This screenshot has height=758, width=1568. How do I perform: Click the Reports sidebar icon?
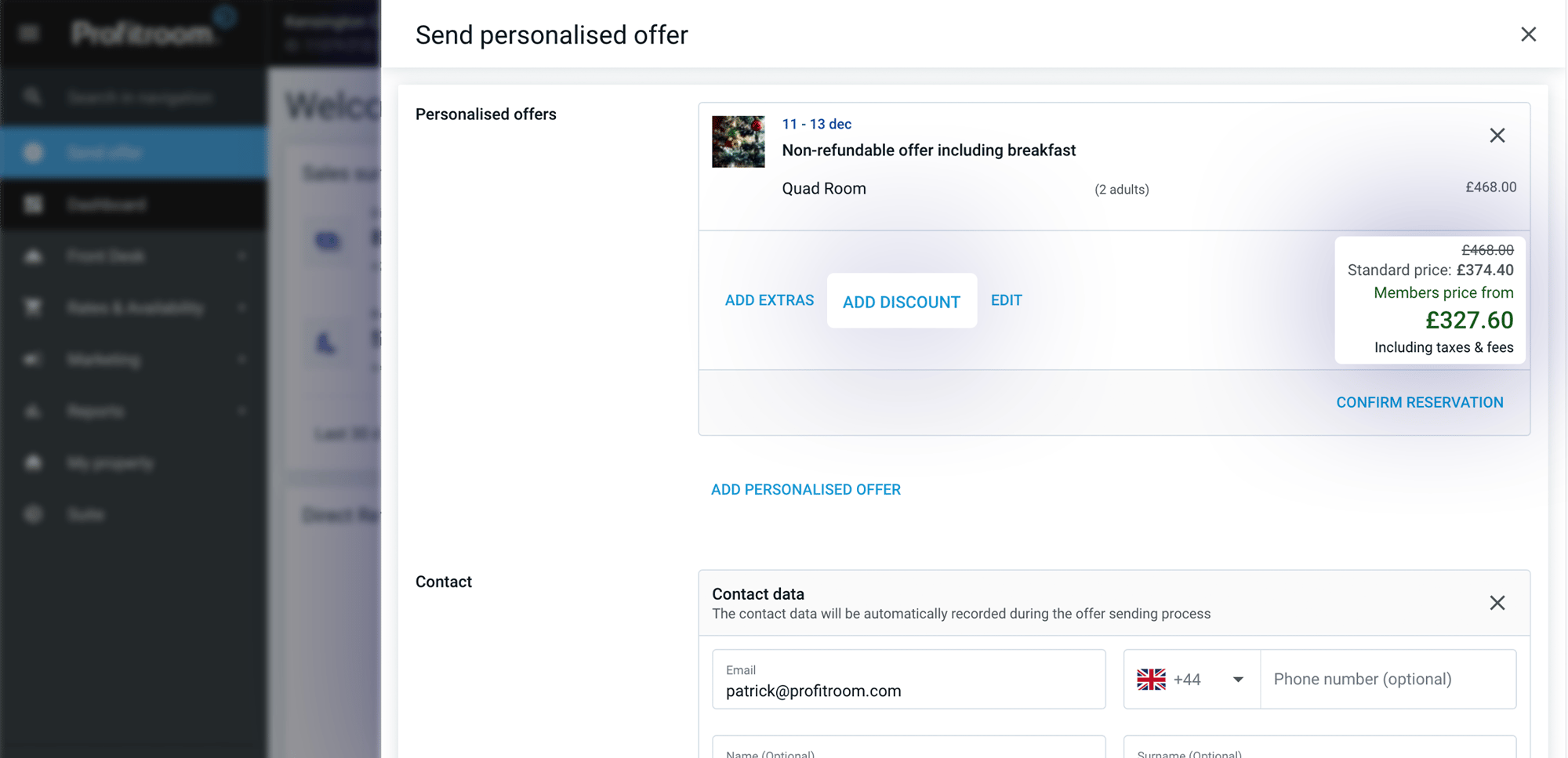click(x=31, y=411)
